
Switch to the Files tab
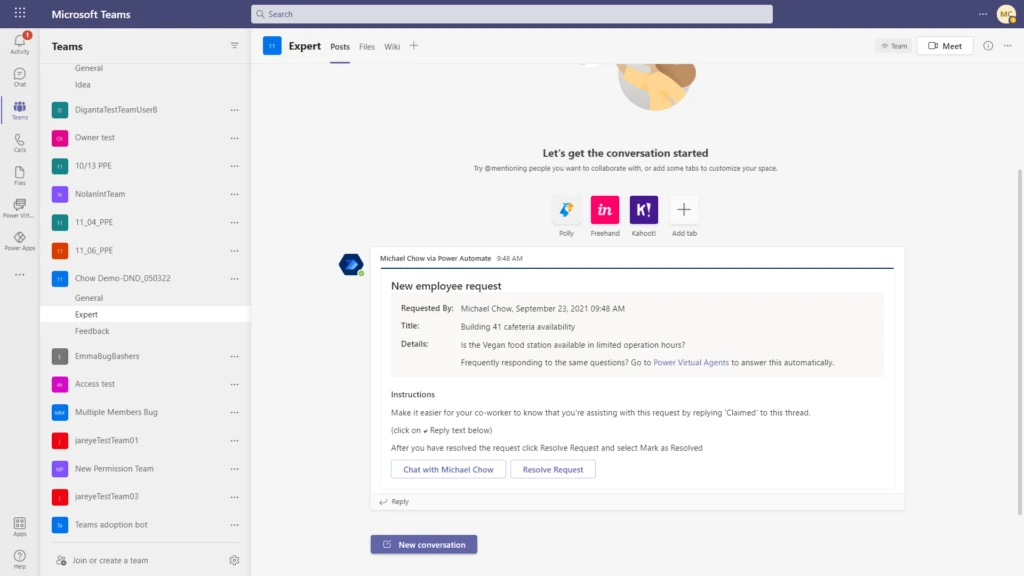click(x=366, y=46)
